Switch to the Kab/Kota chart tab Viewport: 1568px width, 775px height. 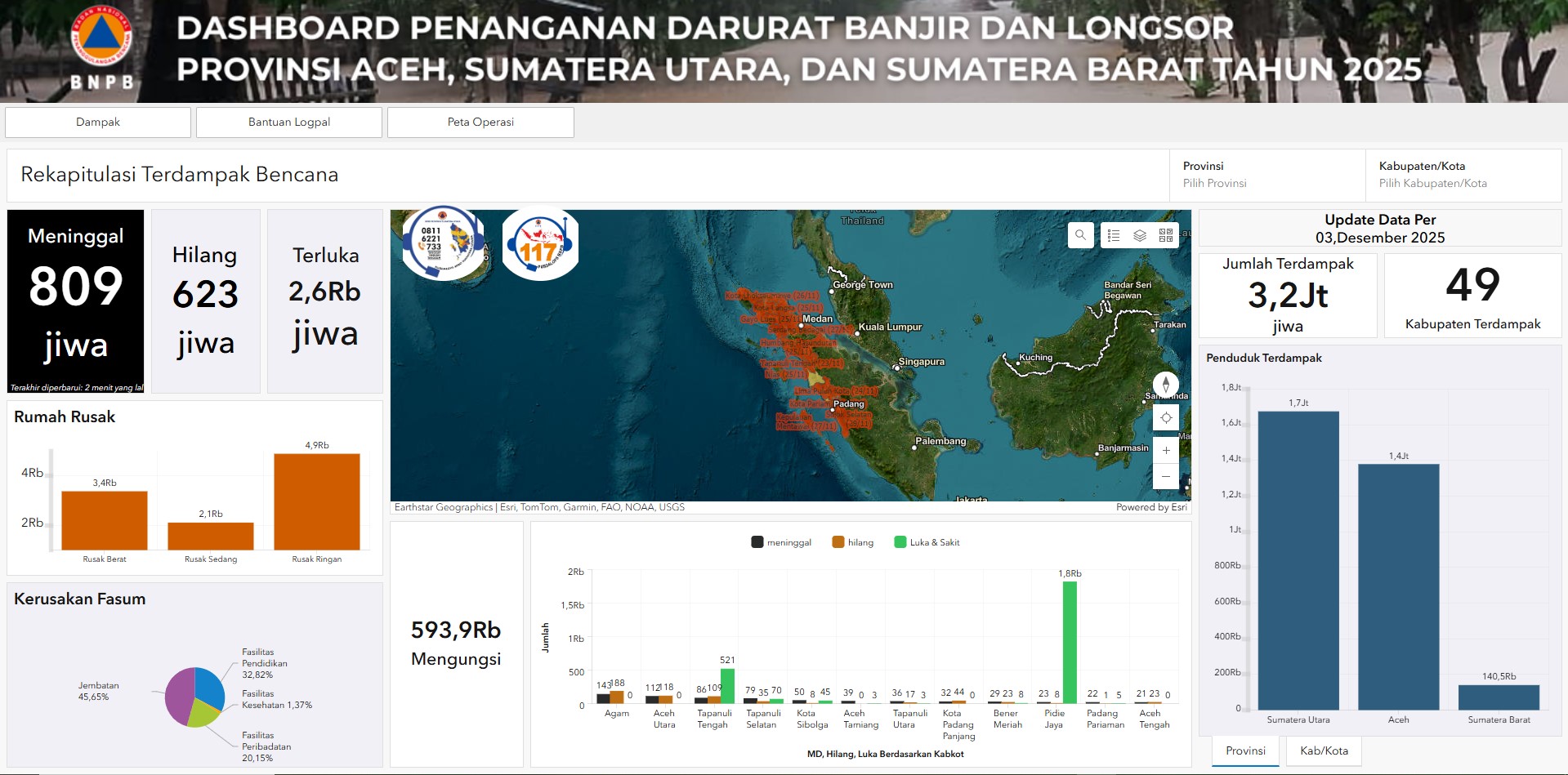(1324, 751)
